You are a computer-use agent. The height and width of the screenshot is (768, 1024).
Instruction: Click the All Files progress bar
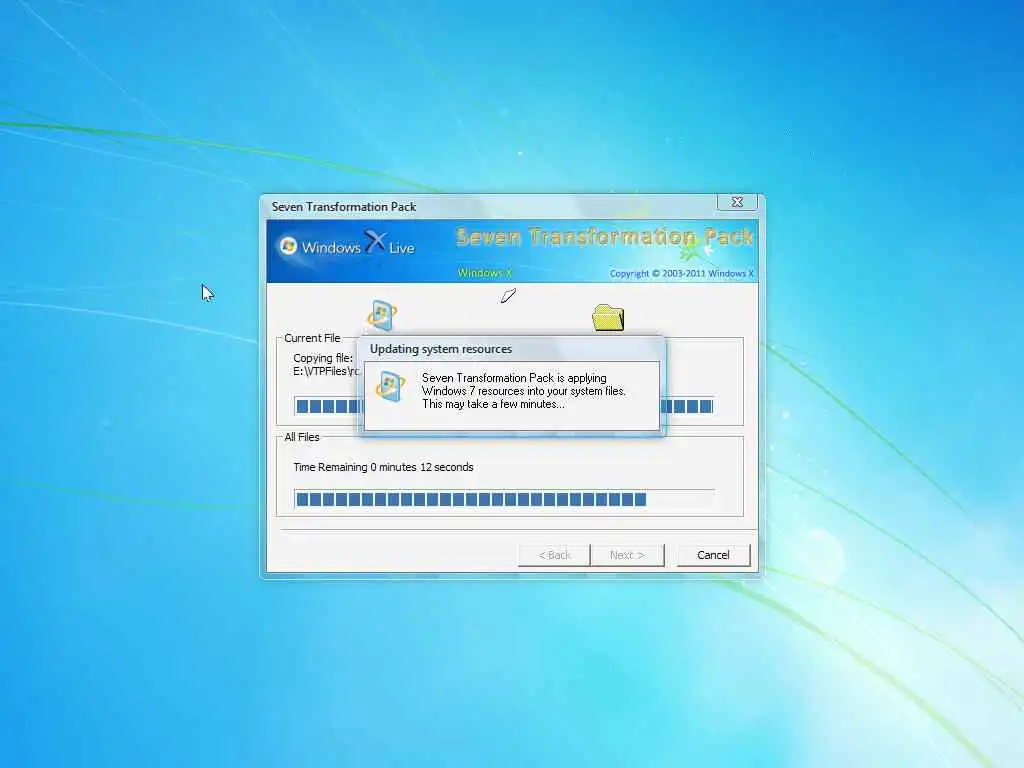[x=504, y=500]
